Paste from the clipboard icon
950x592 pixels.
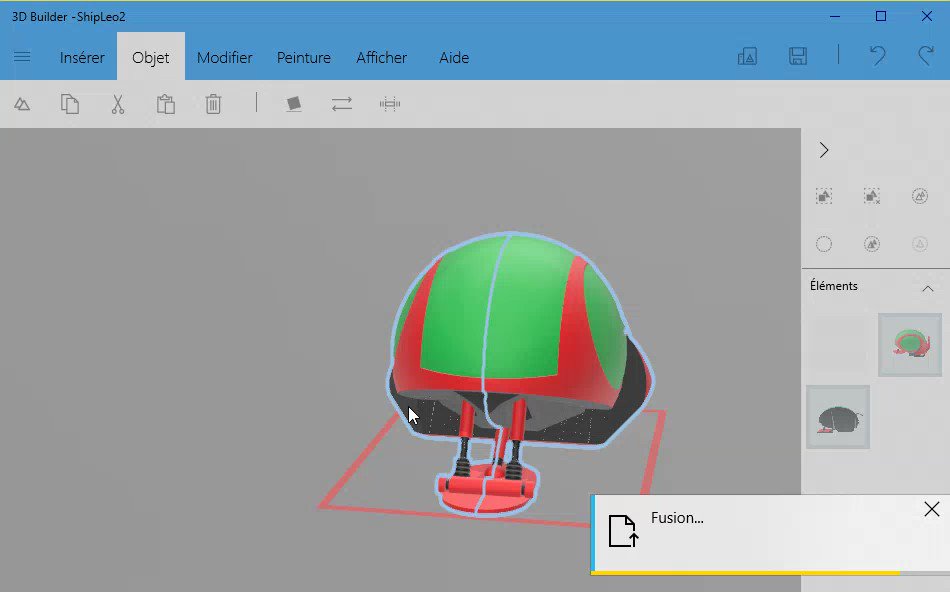coord(165,104)
